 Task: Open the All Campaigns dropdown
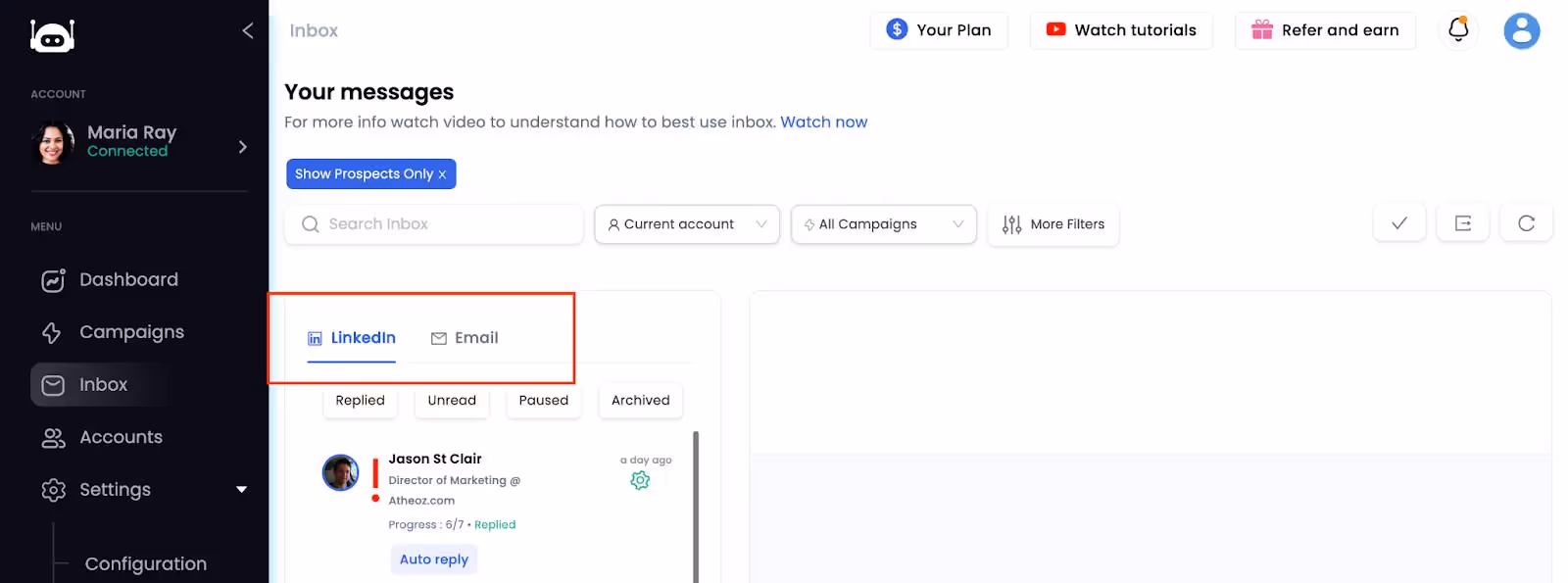[x=884, y=224]
